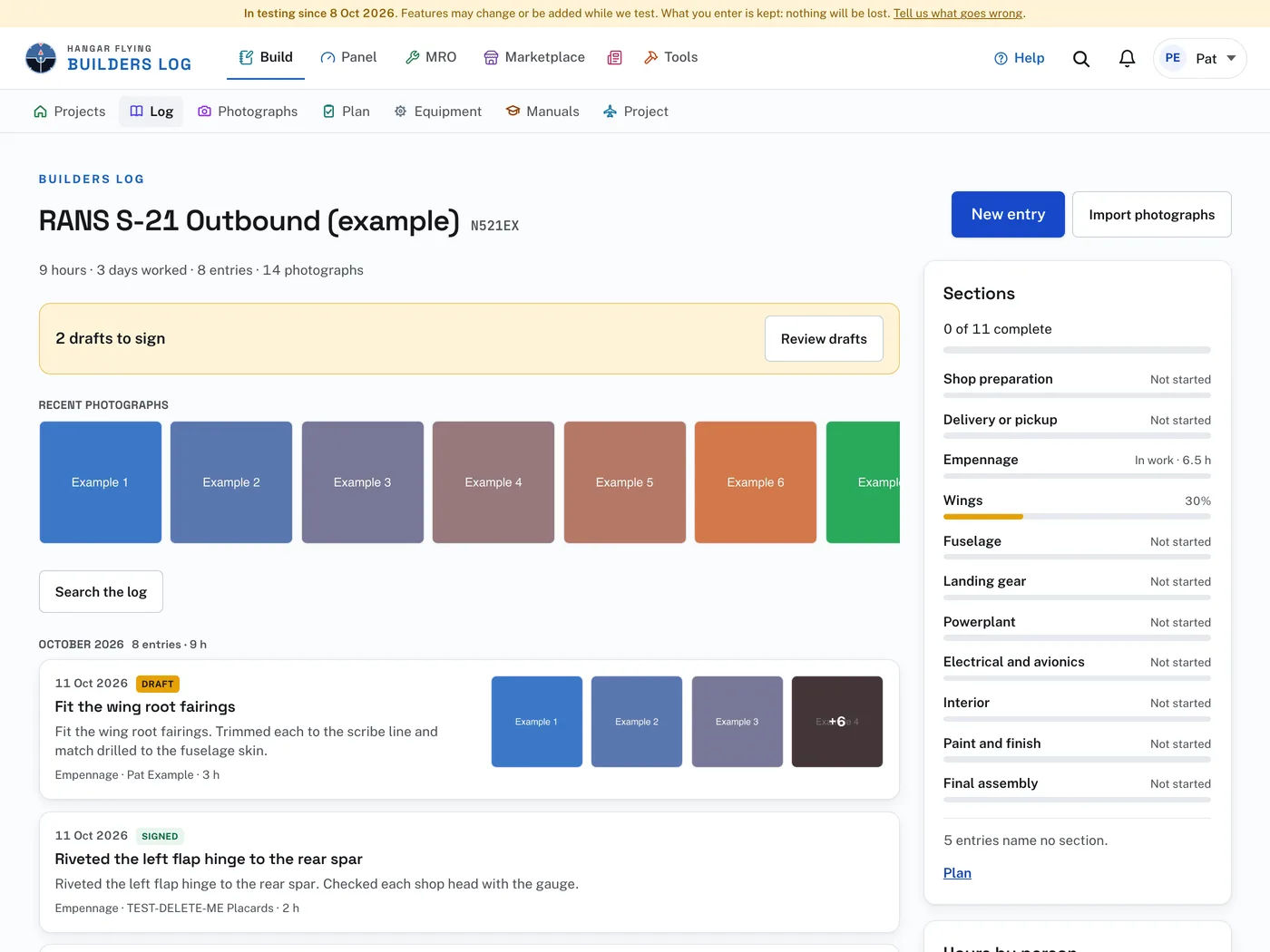Click Import photographs
The height and width of the screenshot is (952, 1270).
(x=1151, y=215)
